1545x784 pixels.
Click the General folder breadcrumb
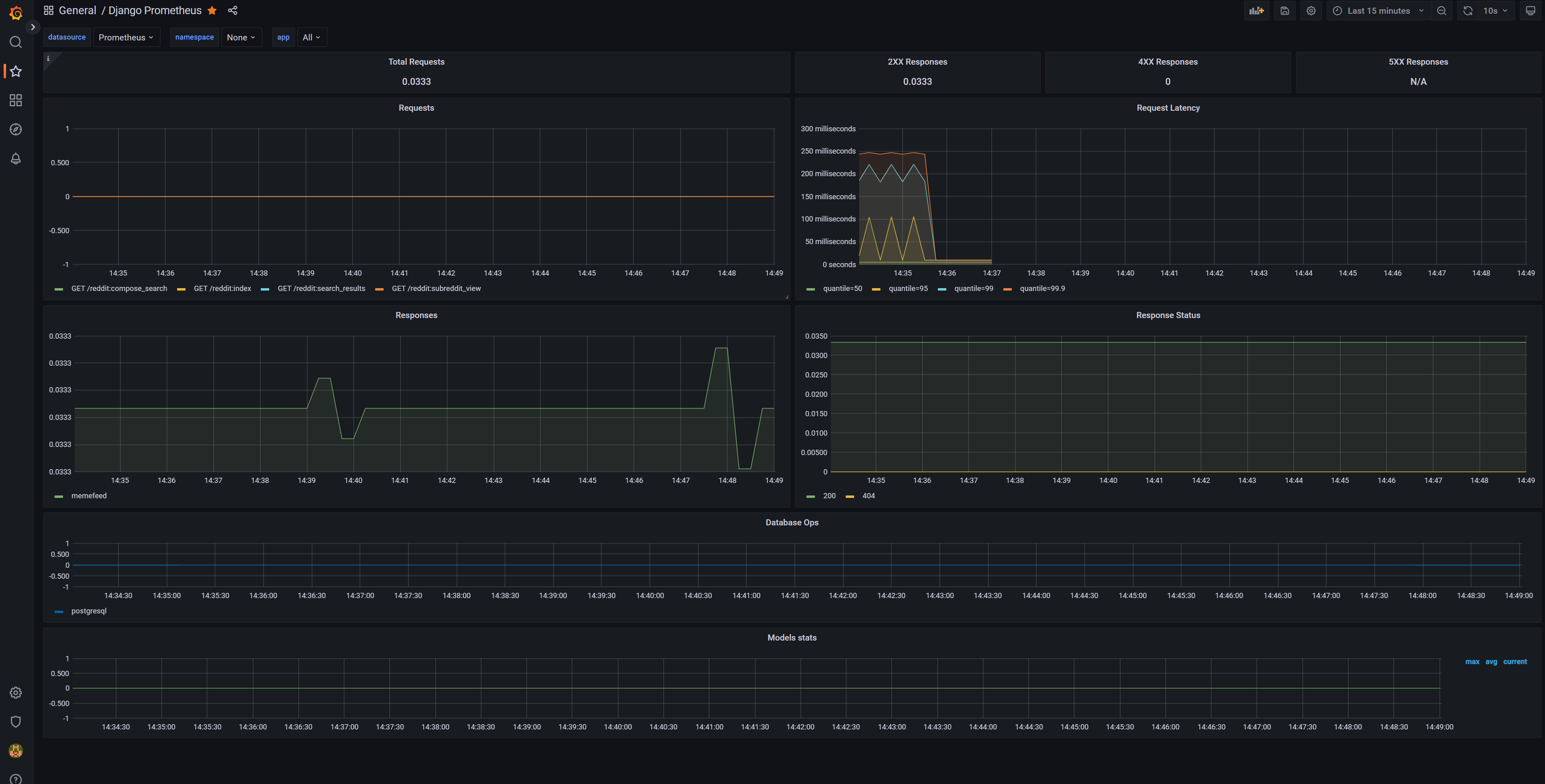pyautogui.click(x=77, y=10)
